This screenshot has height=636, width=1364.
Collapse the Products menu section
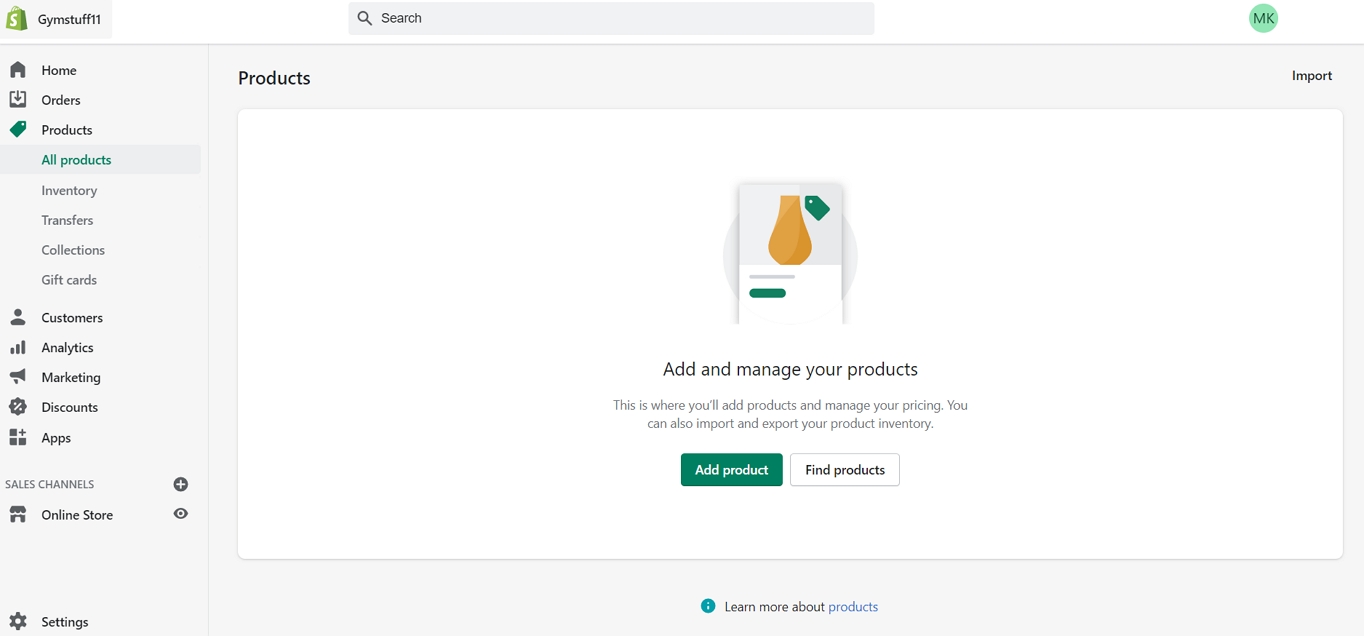[66, 130]
